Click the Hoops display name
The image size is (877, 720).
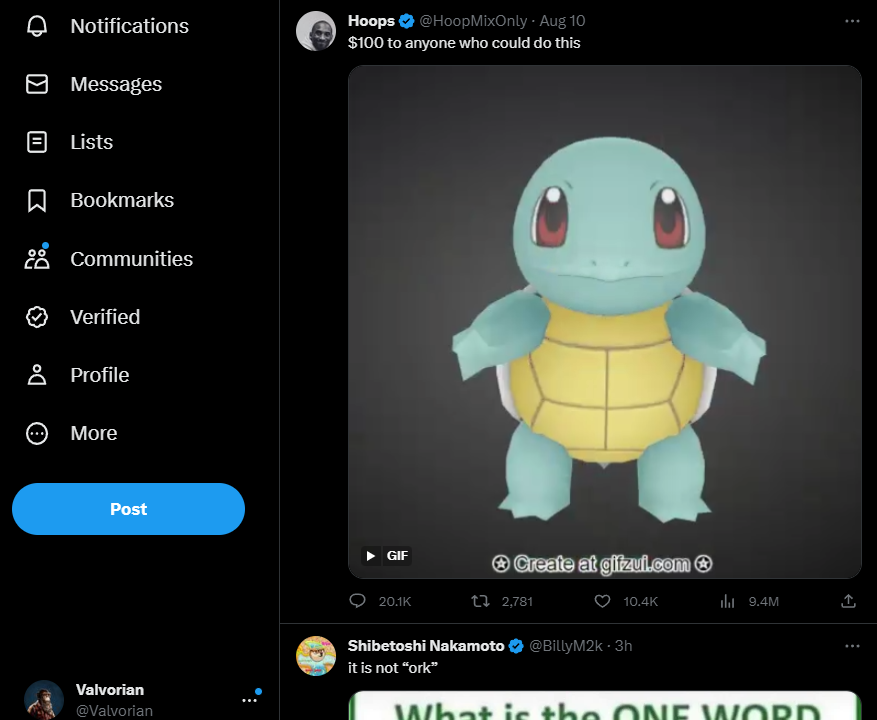371,21
